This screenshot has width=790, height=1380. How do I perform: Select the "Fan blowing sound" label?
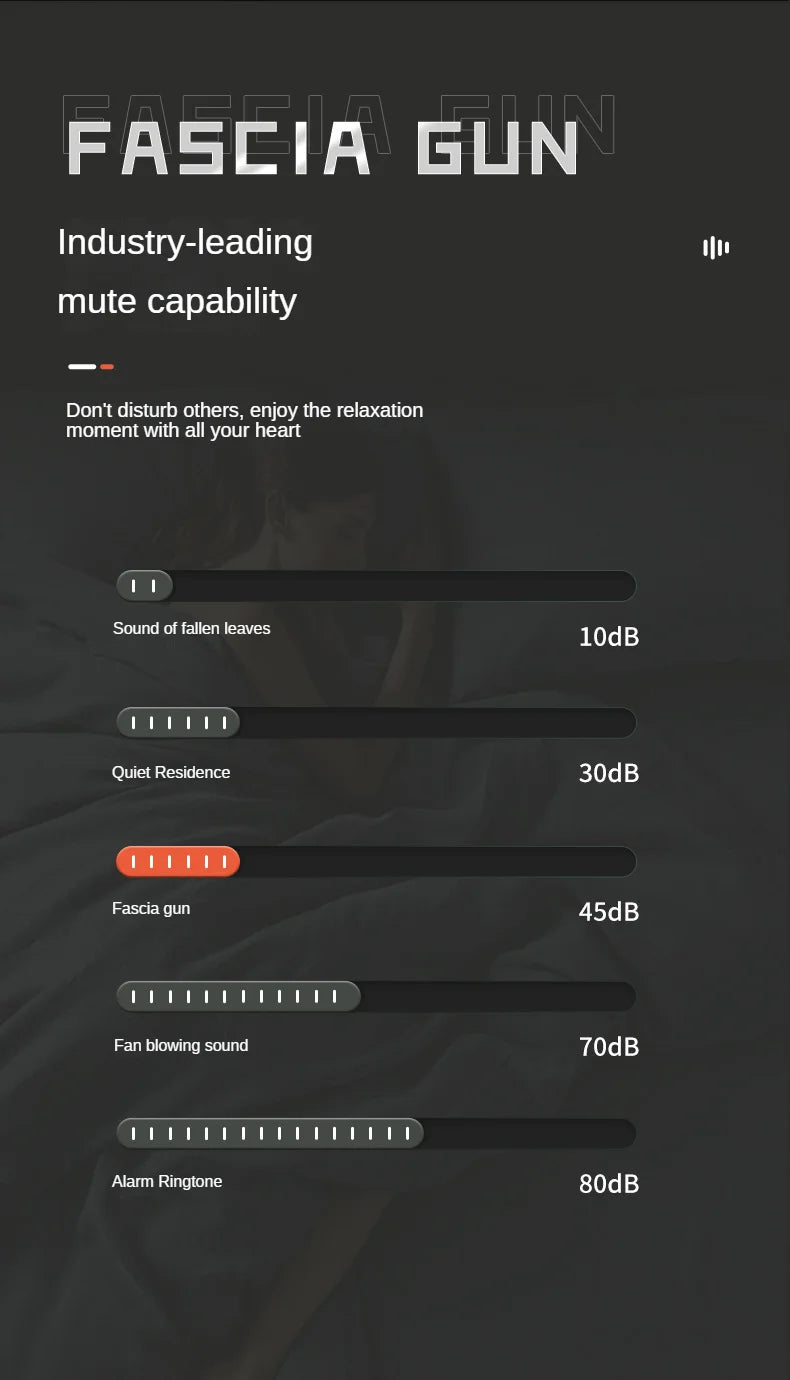pyautogui.click(x=181, y=1046)
